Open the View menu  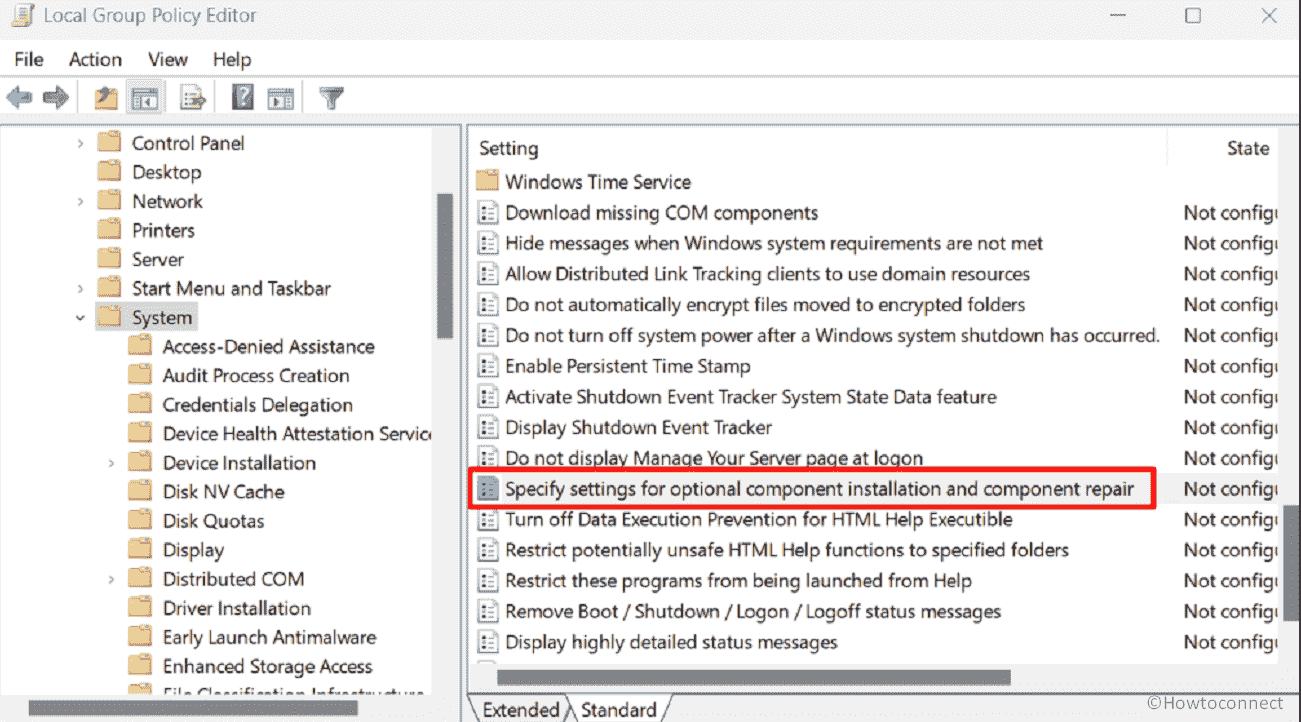pos(168,60)
